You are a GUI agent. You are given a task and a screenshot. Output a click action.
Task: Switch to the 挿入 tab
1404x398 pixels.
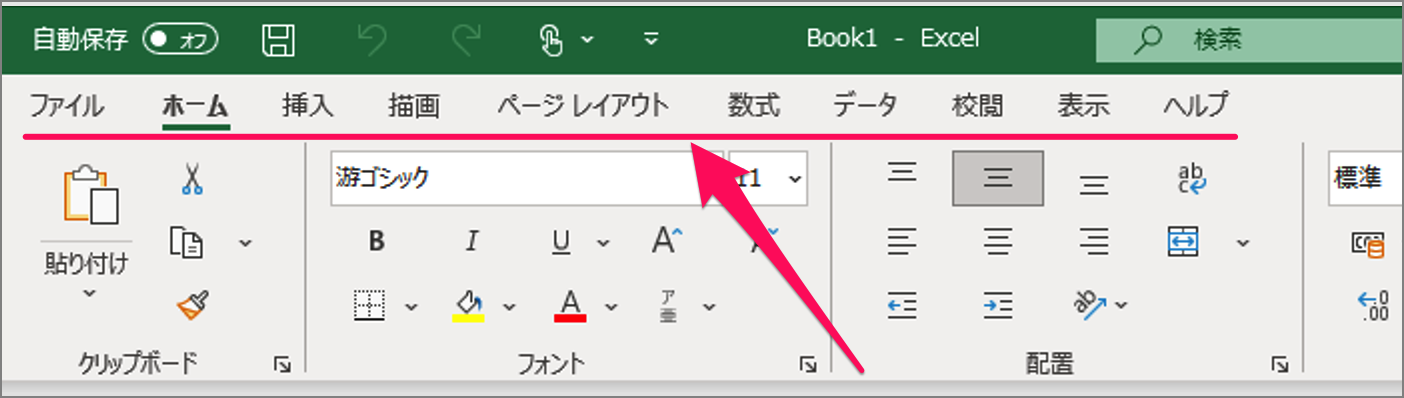(x=308, y=105)
